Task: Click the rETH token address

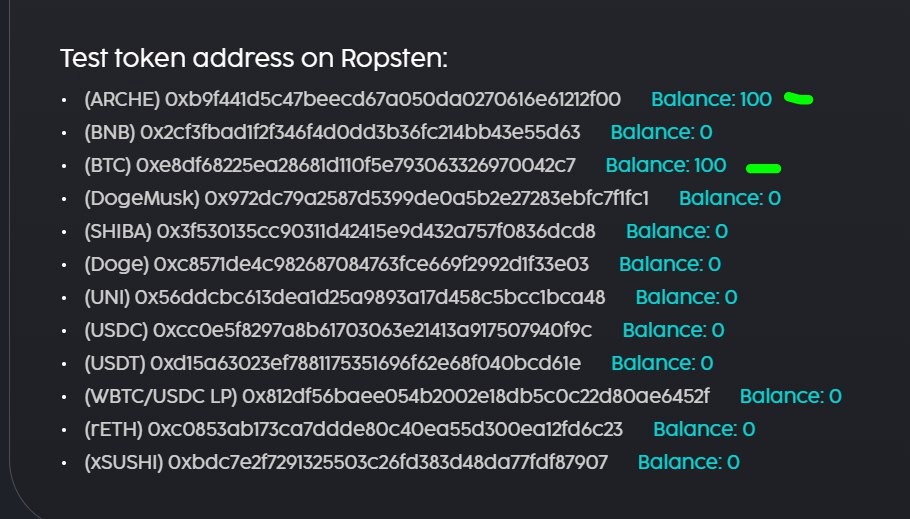Action: (385, 429)
